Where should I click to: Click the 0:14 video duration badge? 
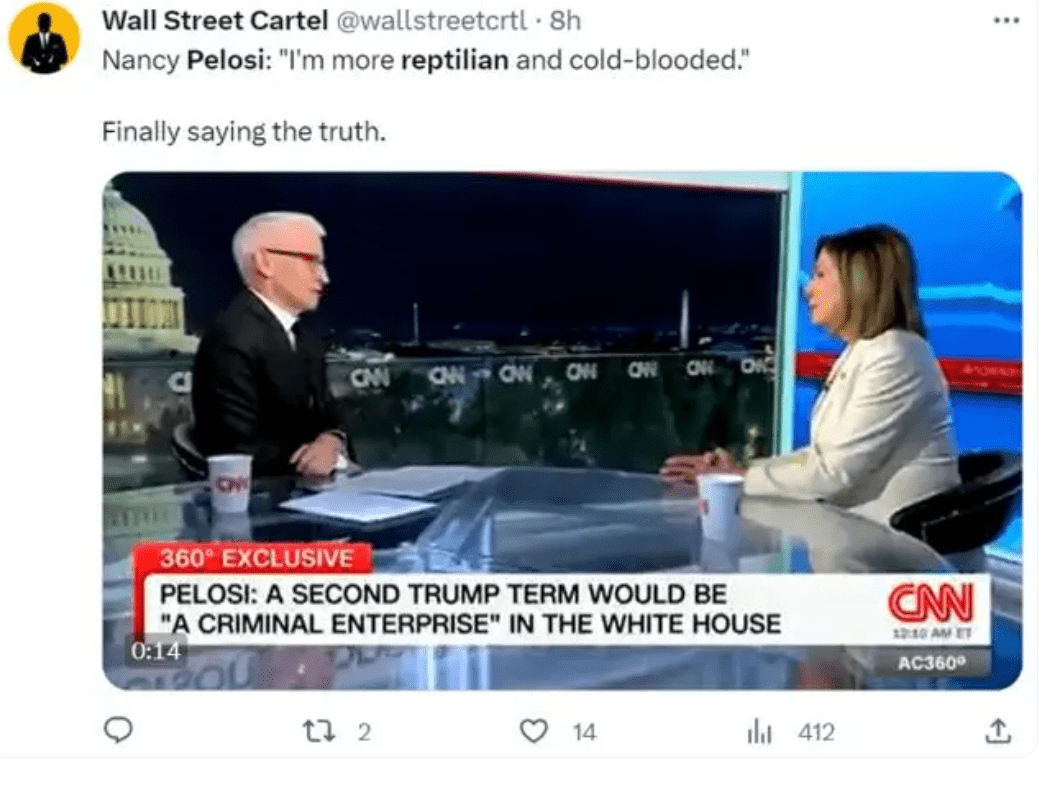[x=155, y=651]
